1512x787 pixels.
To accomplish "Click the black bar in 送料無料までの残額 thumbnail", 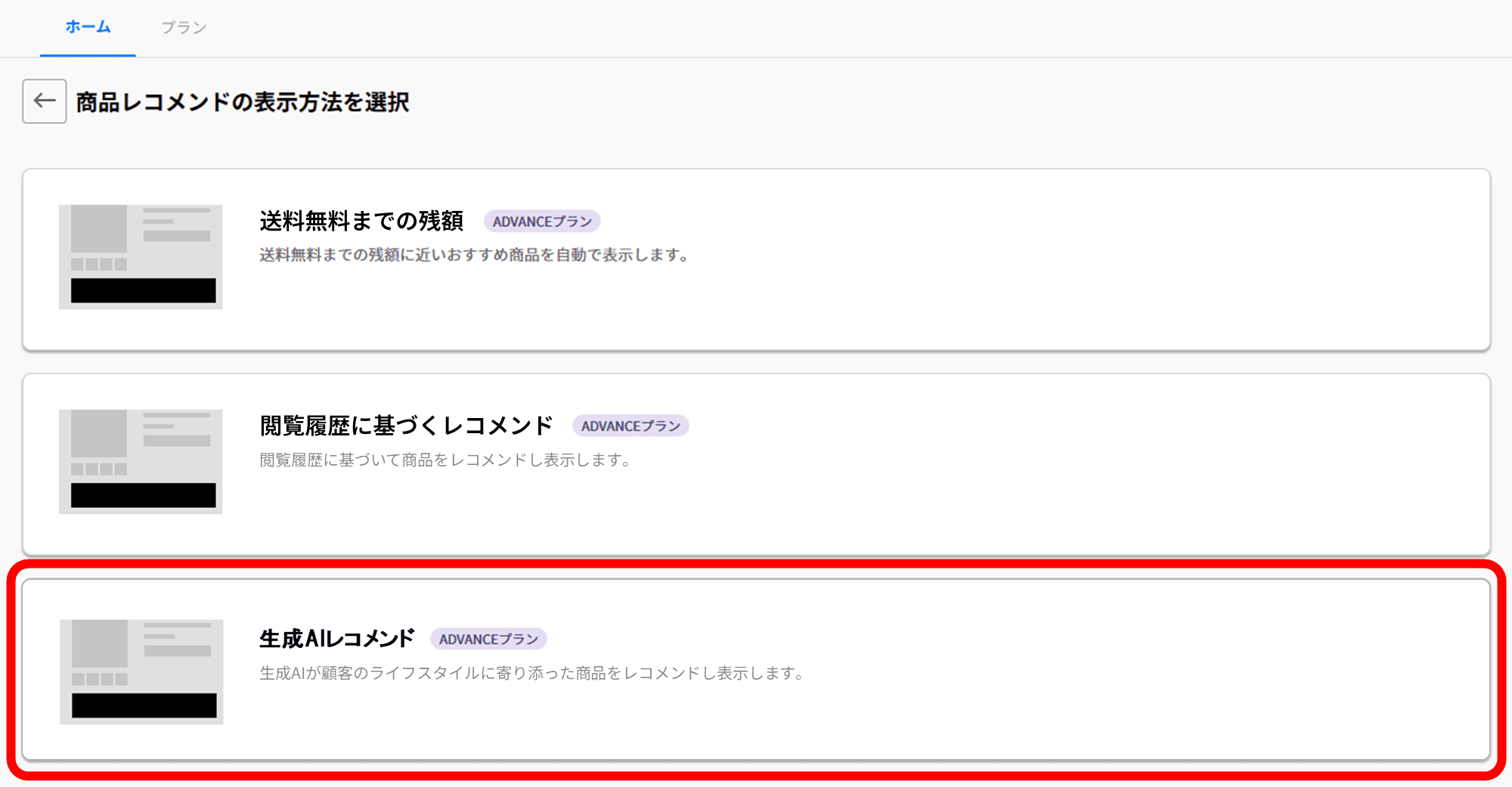I will pyautogui.click(x=144, y=290).
